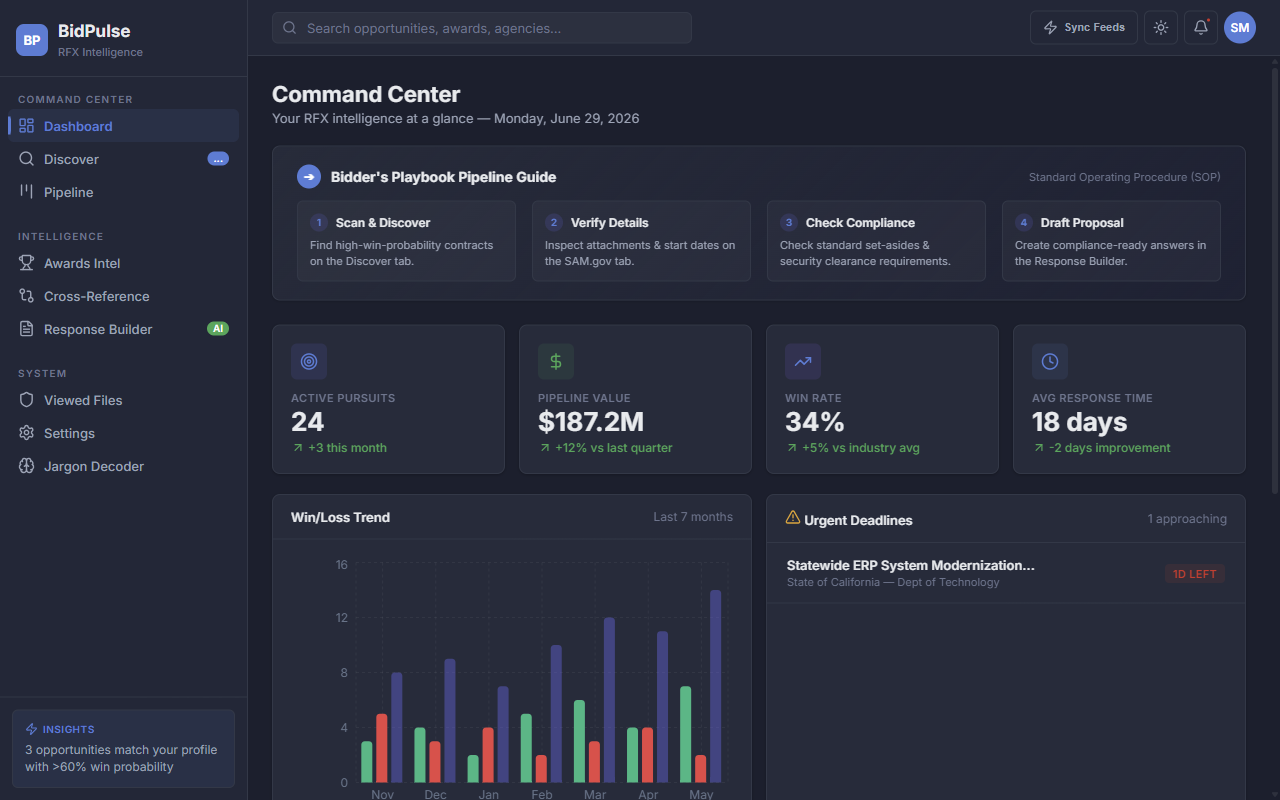Click the Discover magnifier icon in sidebar
1280x800 pixels.
(x=27, y=159)
